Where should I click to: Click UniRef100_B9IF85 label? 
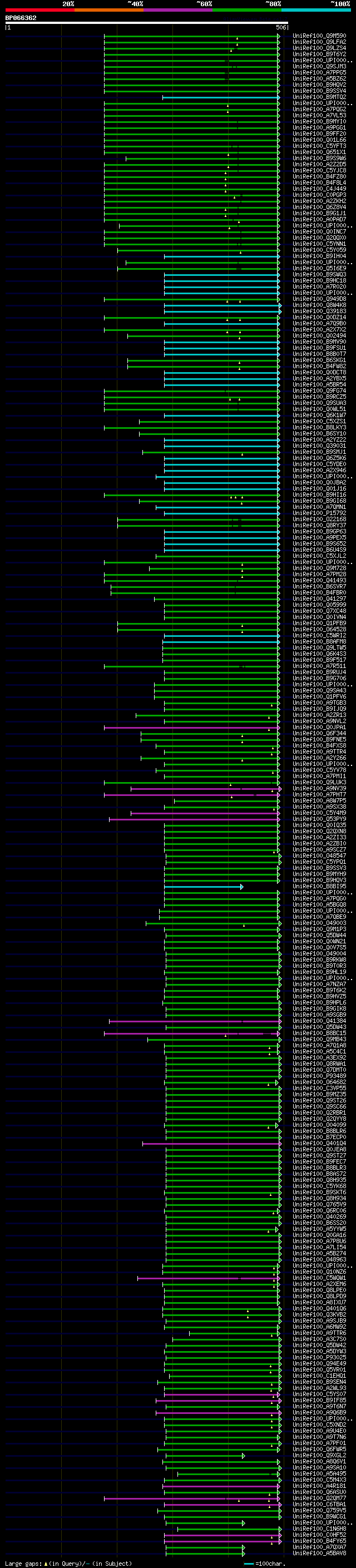319,1400
